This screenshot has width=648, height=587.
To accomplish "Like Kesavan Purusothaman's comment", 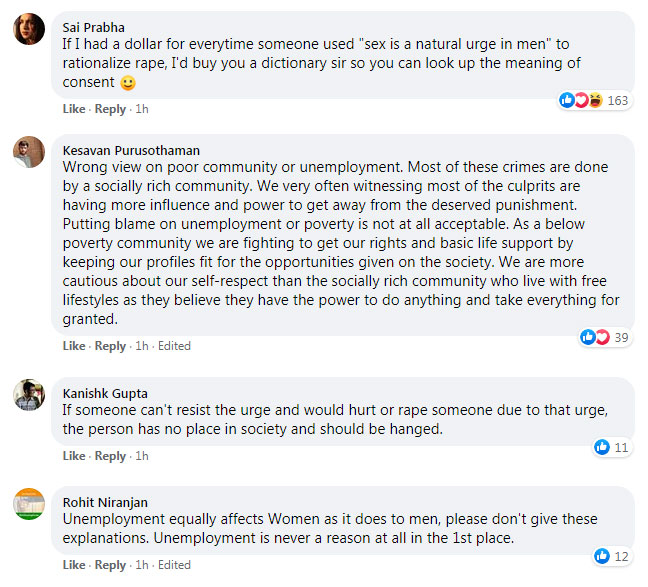I will tap(74, 346).
